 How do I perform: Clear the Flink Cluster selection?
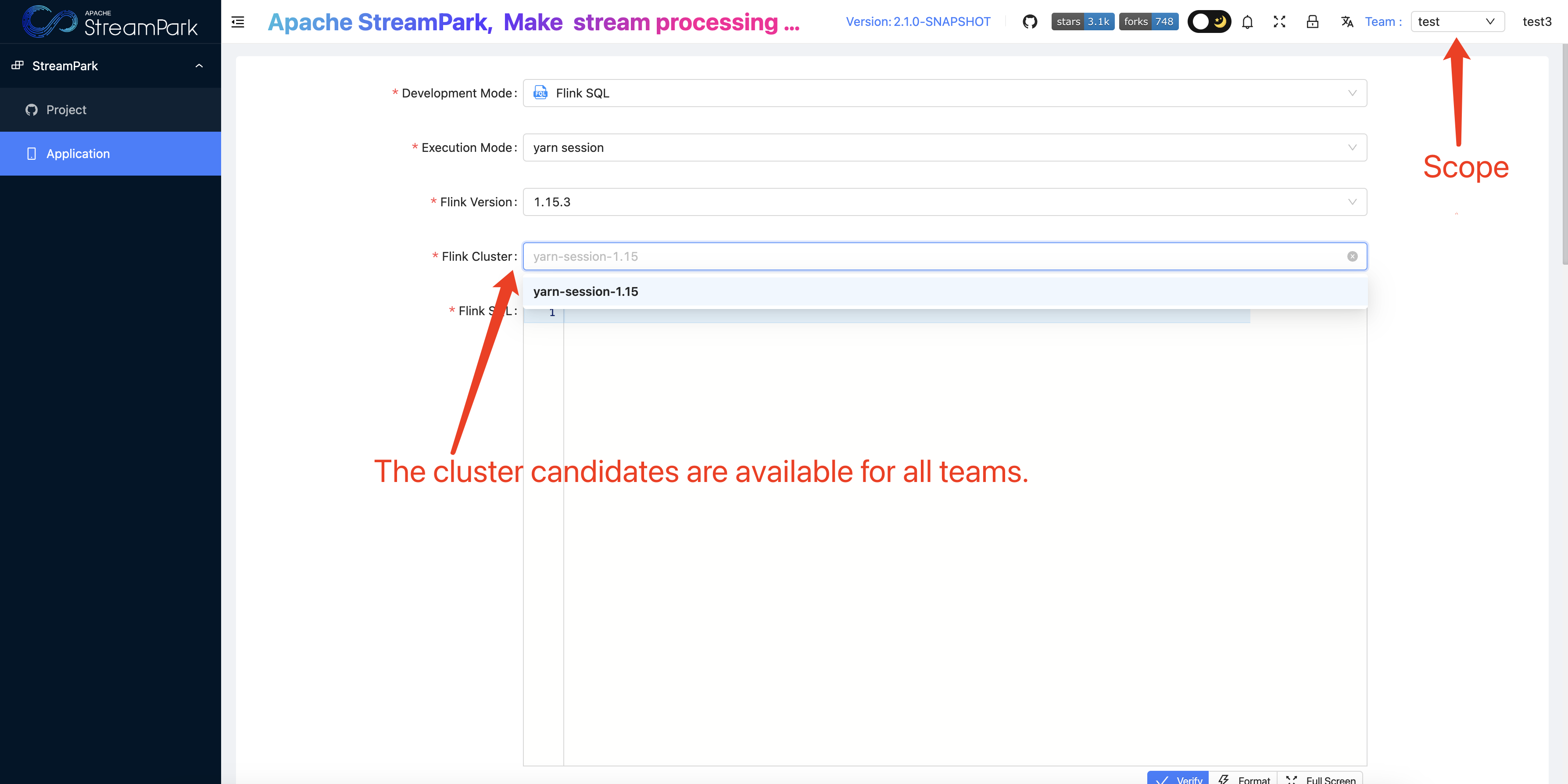pos(1352,256)
